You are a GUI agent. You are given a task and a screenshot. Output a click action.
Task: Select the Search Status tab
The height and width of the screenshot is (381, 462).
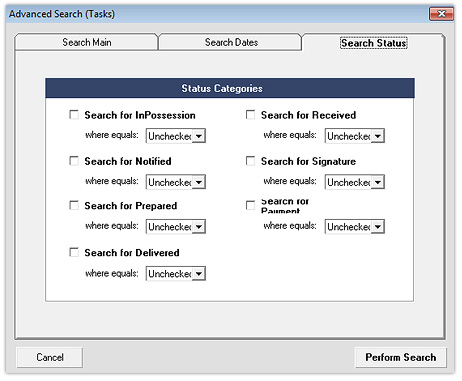click(373, 43)
